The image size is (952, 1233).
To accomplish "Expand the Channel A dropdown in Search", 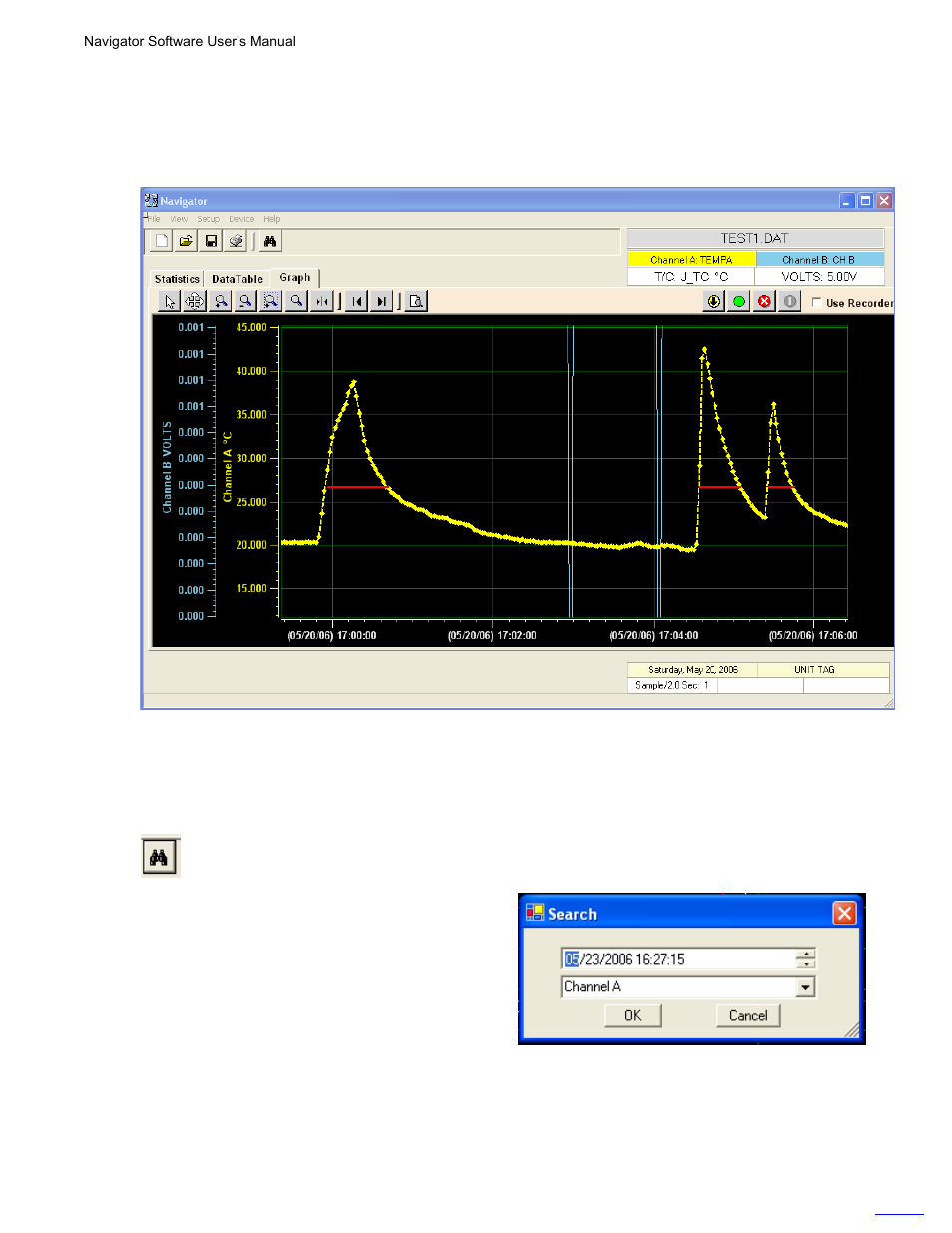I will [806, 987].
